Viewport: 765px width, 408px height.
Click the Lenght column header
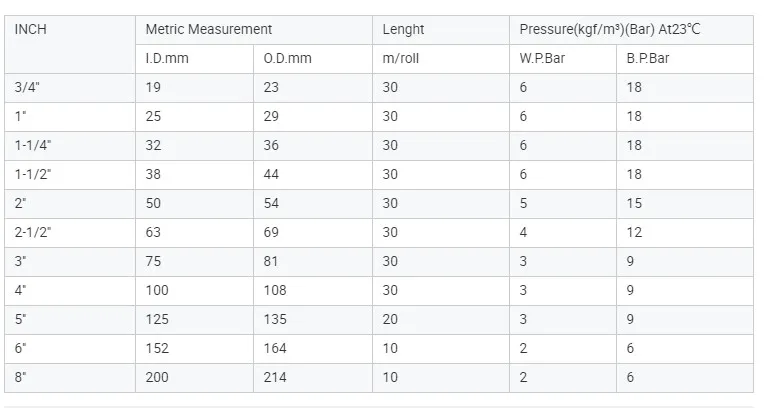coord(403,30)
